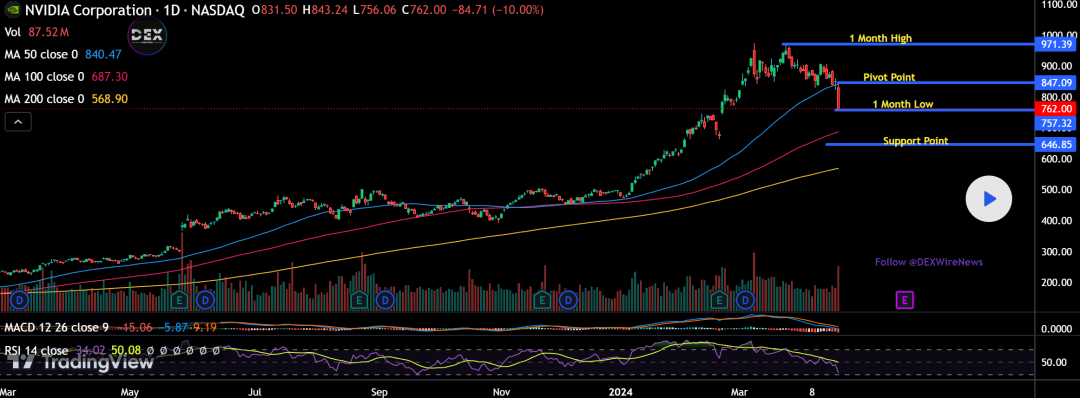The height and width of the screenshot is (398, 1080).
Task: Click the E earnings marker between May and Jul
Action: tap(180, 300)
